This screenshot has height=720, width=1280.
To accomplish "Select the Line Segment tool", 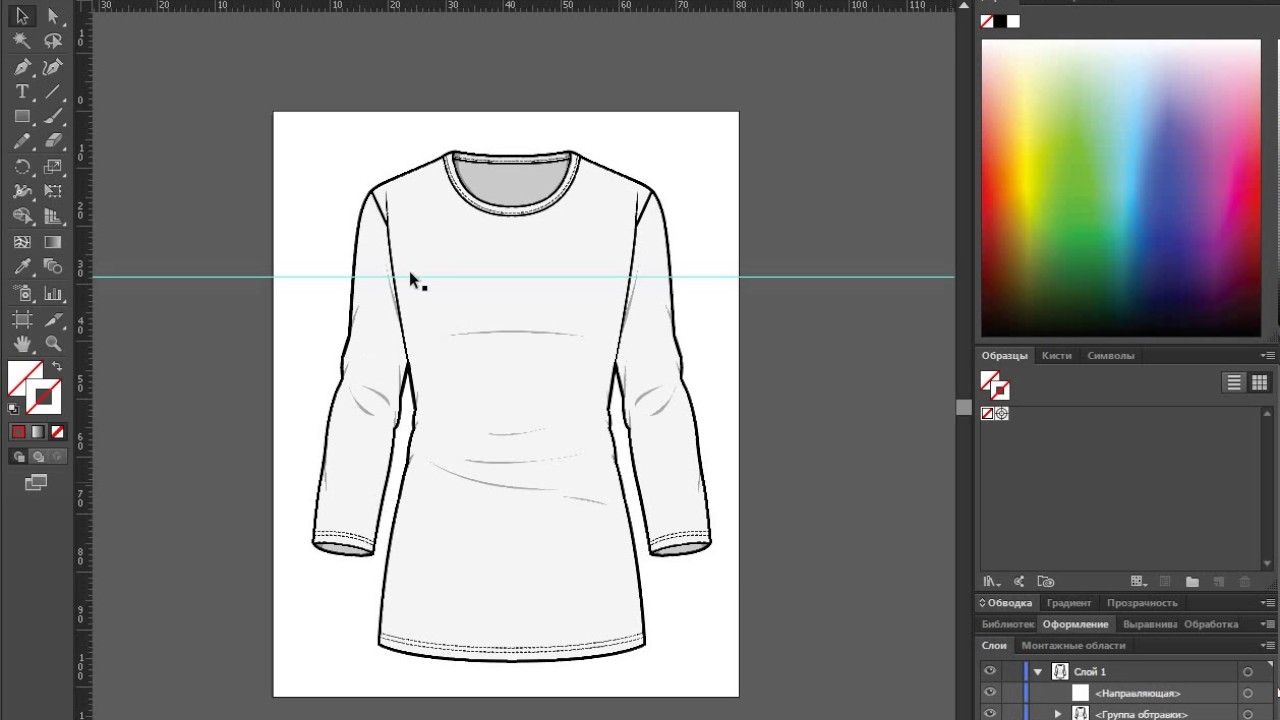I will coord(53,92).
